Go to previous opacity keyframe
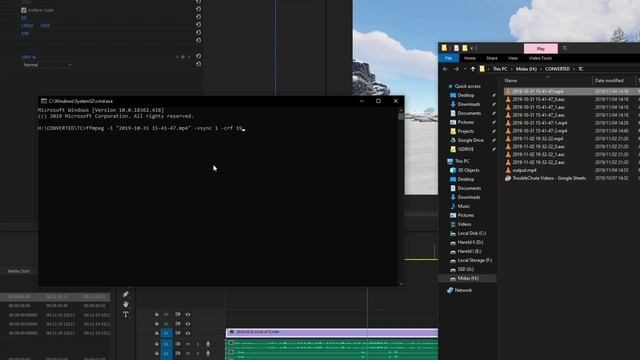 point(178,57)
